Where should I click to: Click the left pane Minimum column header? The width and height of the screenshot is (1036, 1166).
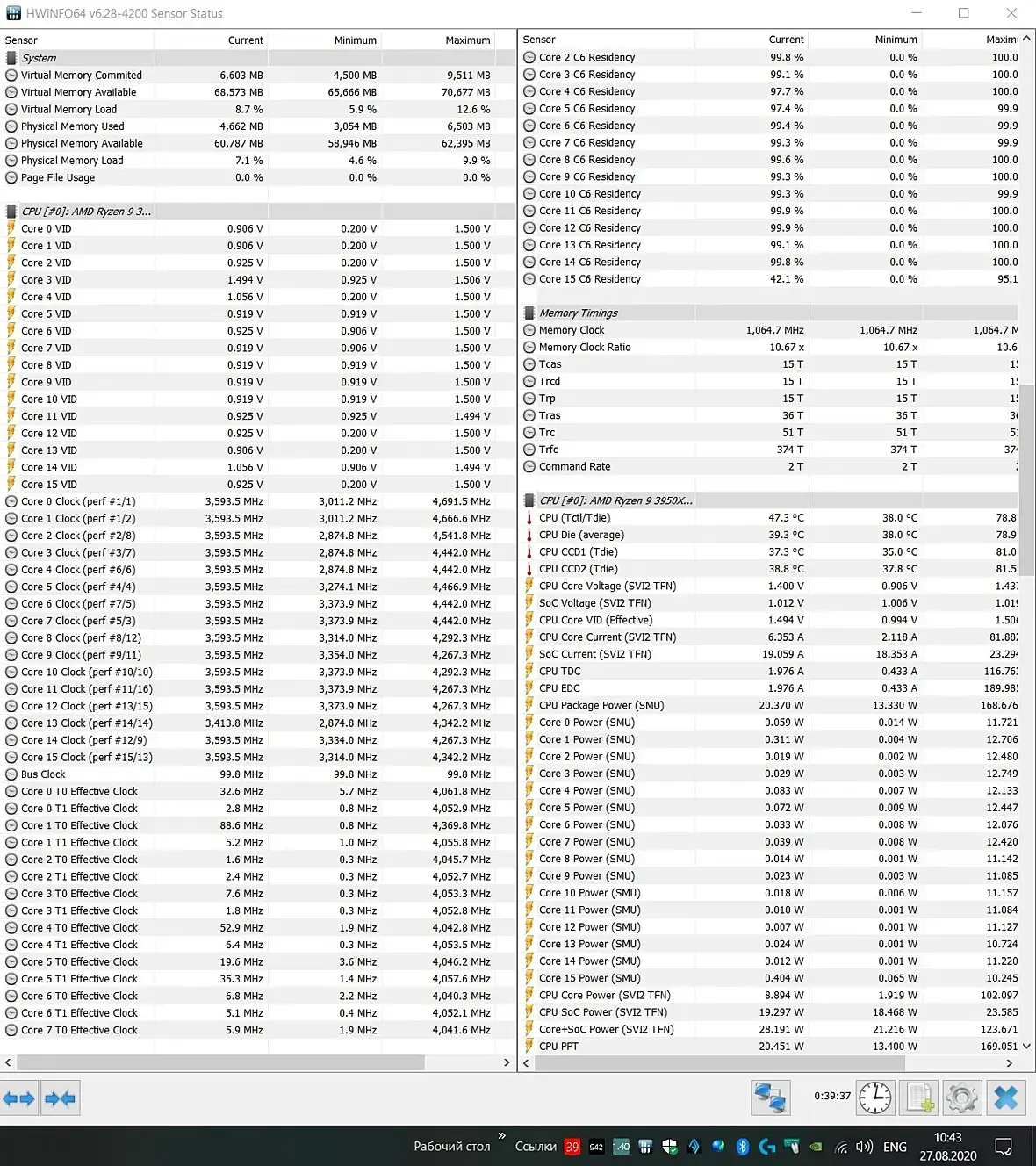coord(324,40)
